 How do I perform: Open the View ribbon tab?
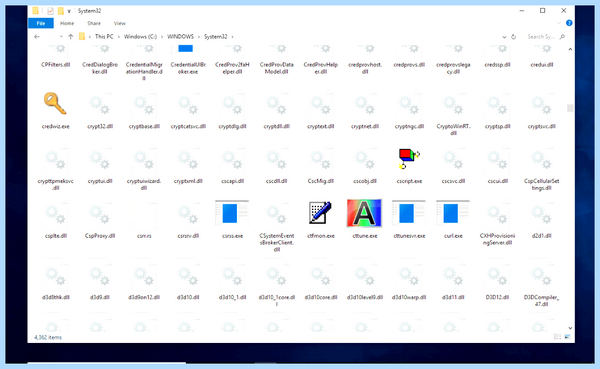[119, 23]
